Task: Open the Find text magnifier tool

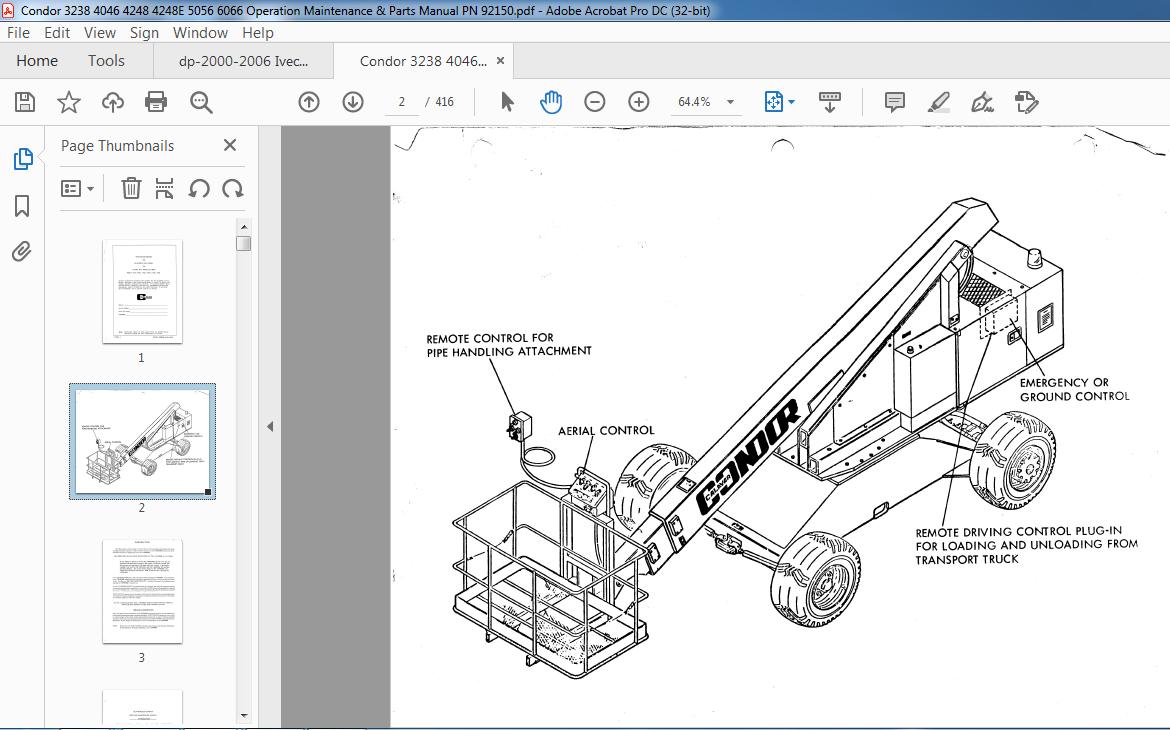Action: coord(201,102)
